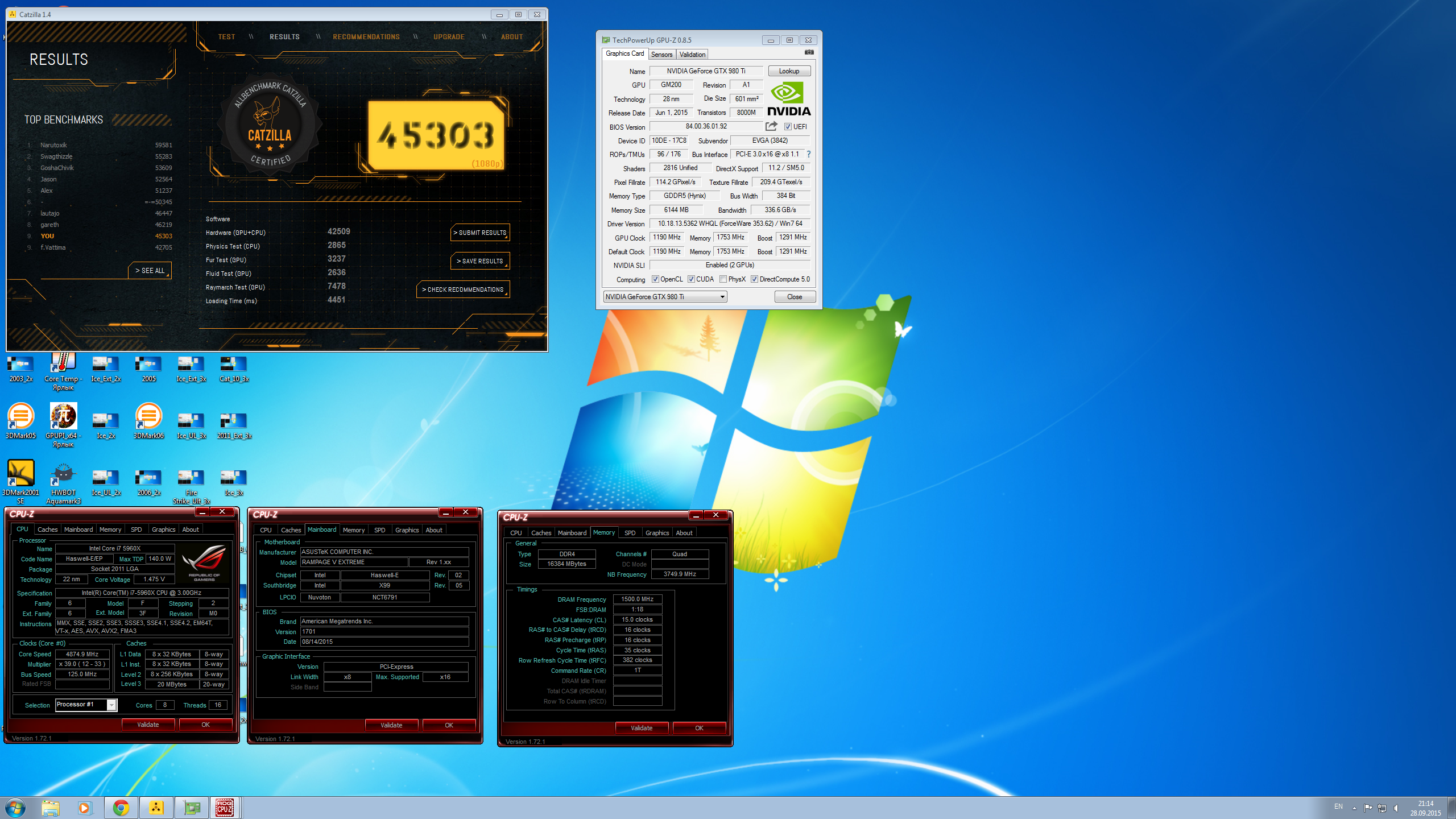Click SAVE RESULTS in Catzilla

480,261
